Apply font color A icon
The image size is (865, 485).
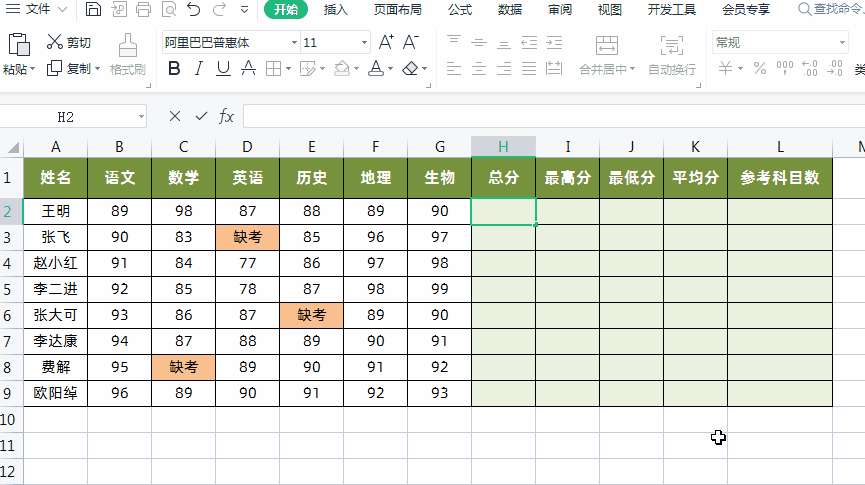pos(376,68)
